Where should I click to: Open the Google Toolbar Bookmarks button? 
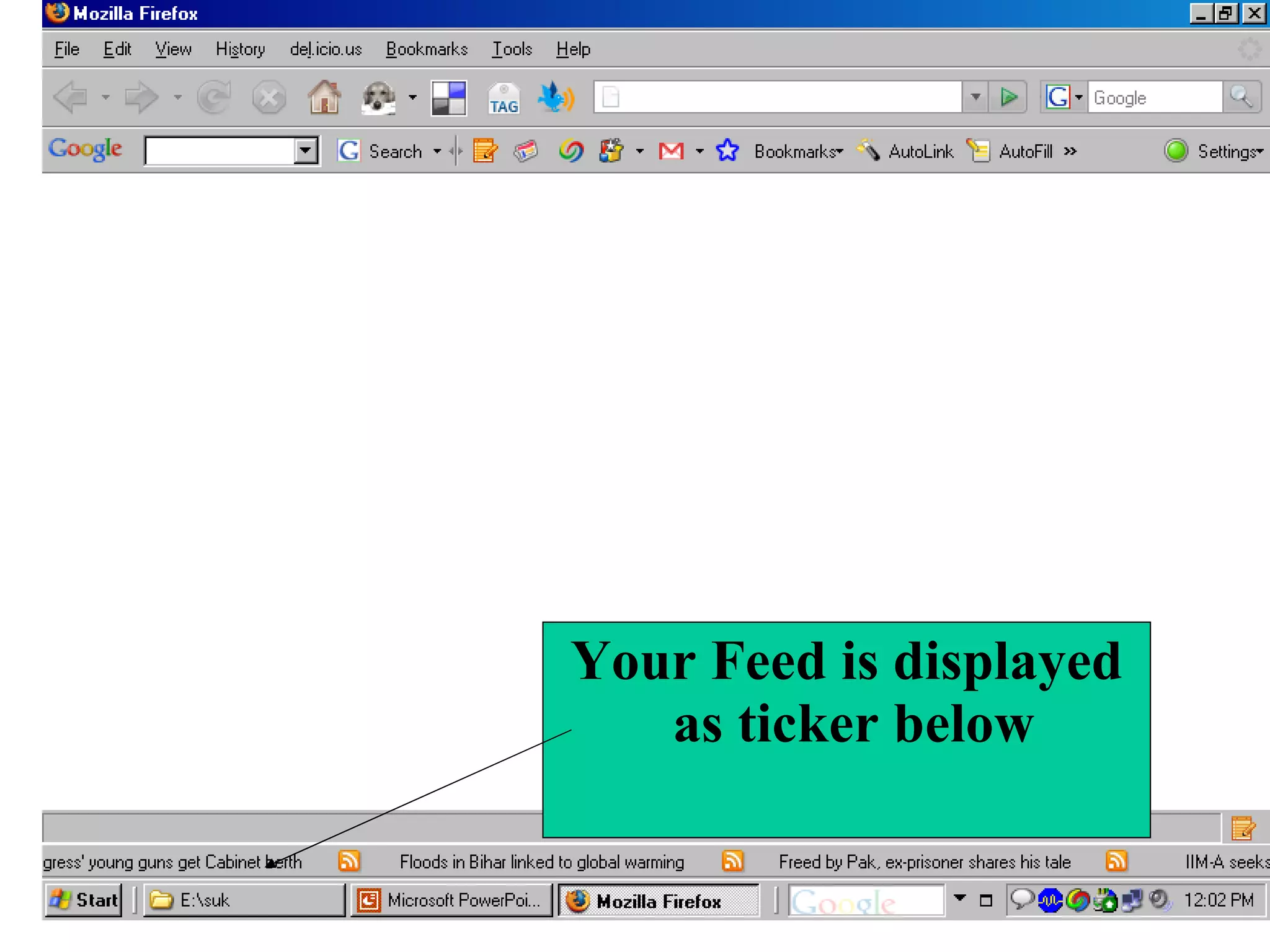[799, 151]
